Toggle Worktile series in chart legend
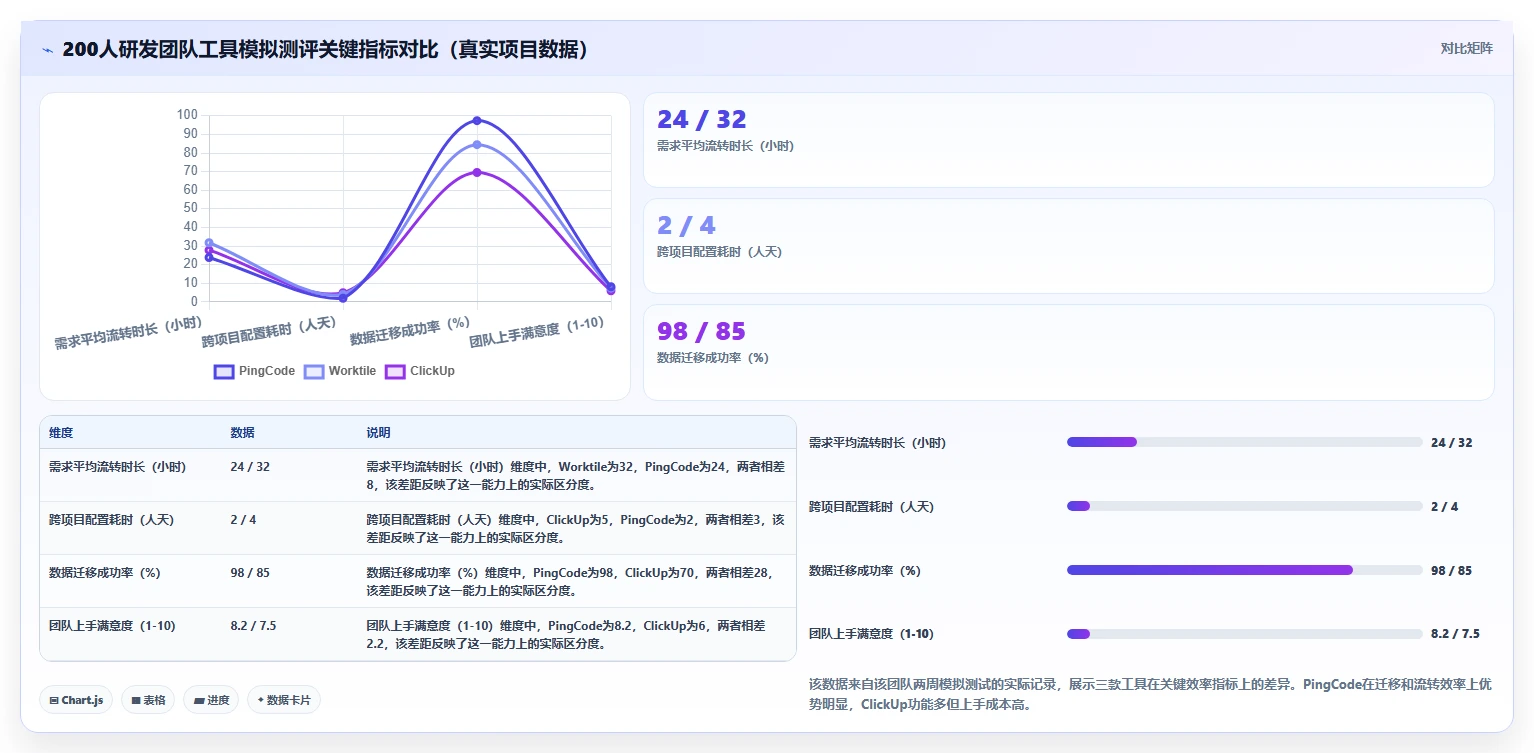The height and width of the screenshot is (753, 1534). [340, 371]
